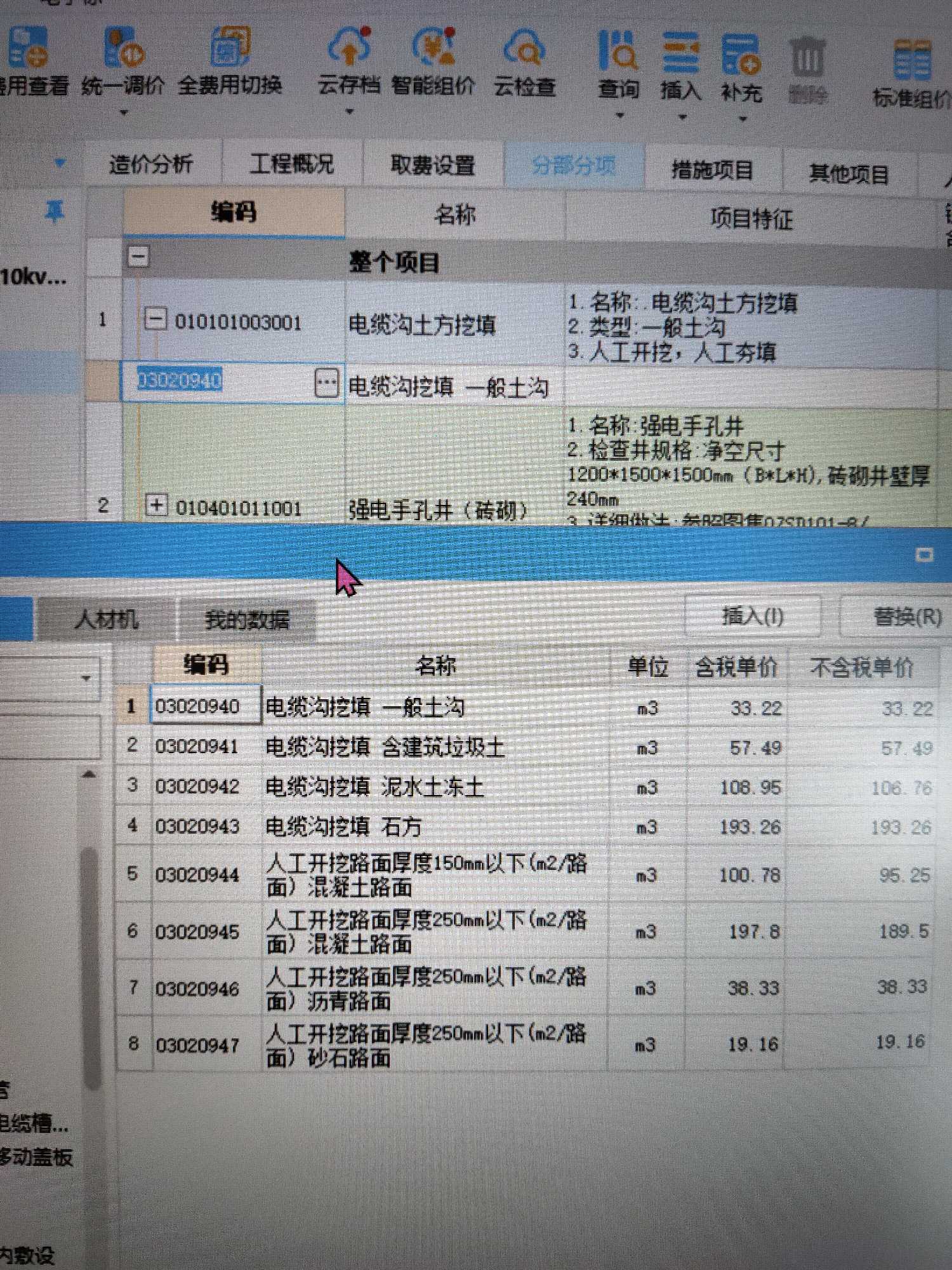Screen dimensions: 952x1270
Task: Open dropdown arrow under 插入 toolbar item
Action: pos(682,117)
